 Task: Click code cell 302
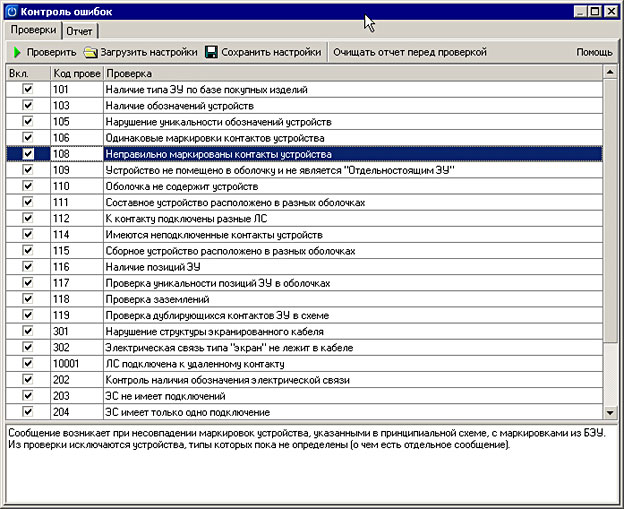pos(77,347)
